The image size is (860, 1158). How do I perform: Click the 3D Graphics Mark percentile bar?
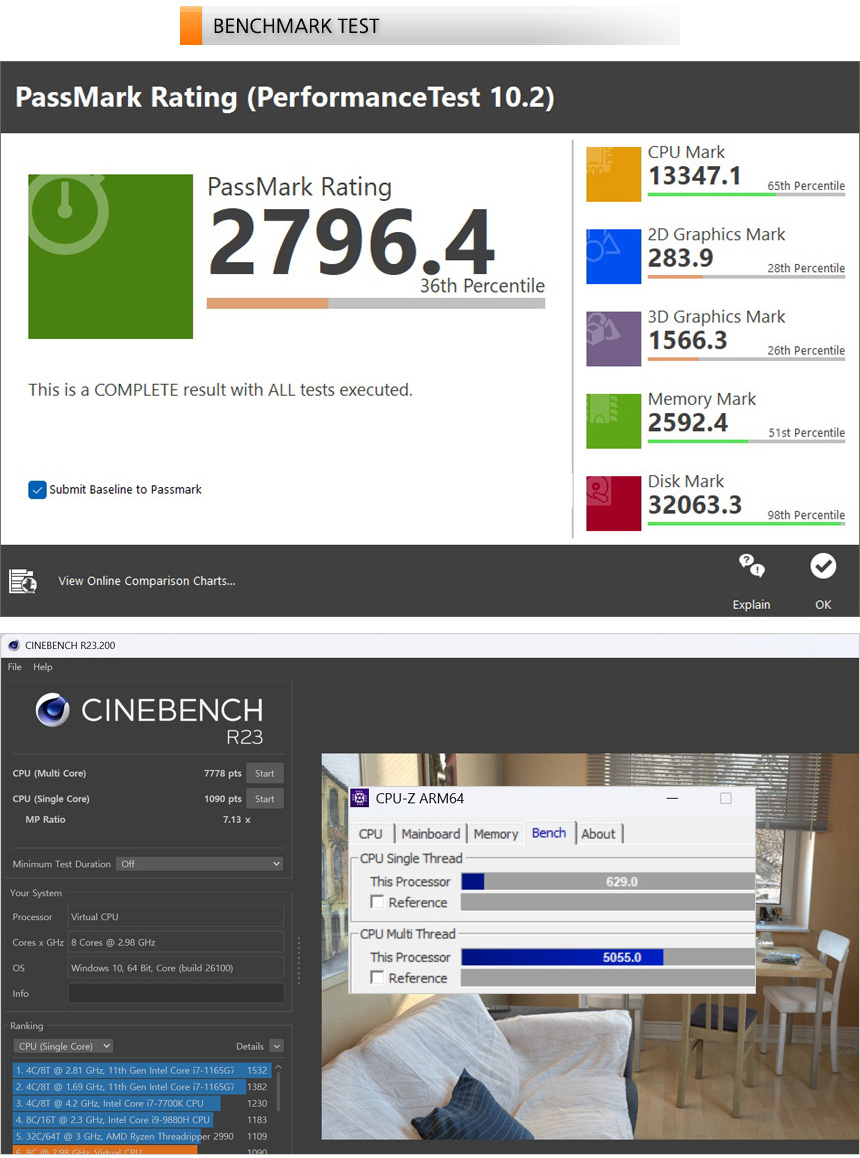[x=746, y=359]
